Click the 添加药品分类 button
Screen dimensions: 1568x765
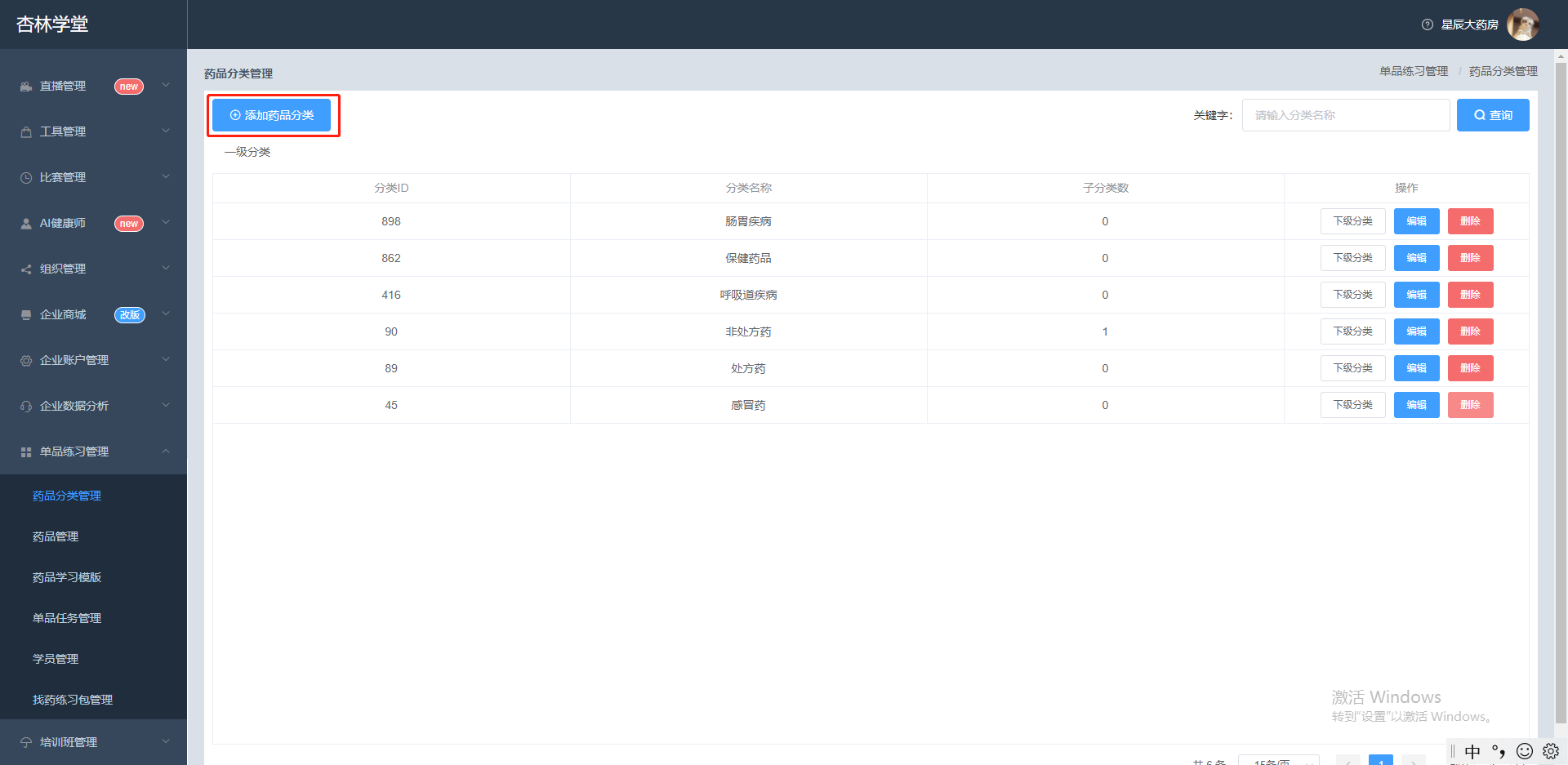pyautogui.click(x=271, y=115)
